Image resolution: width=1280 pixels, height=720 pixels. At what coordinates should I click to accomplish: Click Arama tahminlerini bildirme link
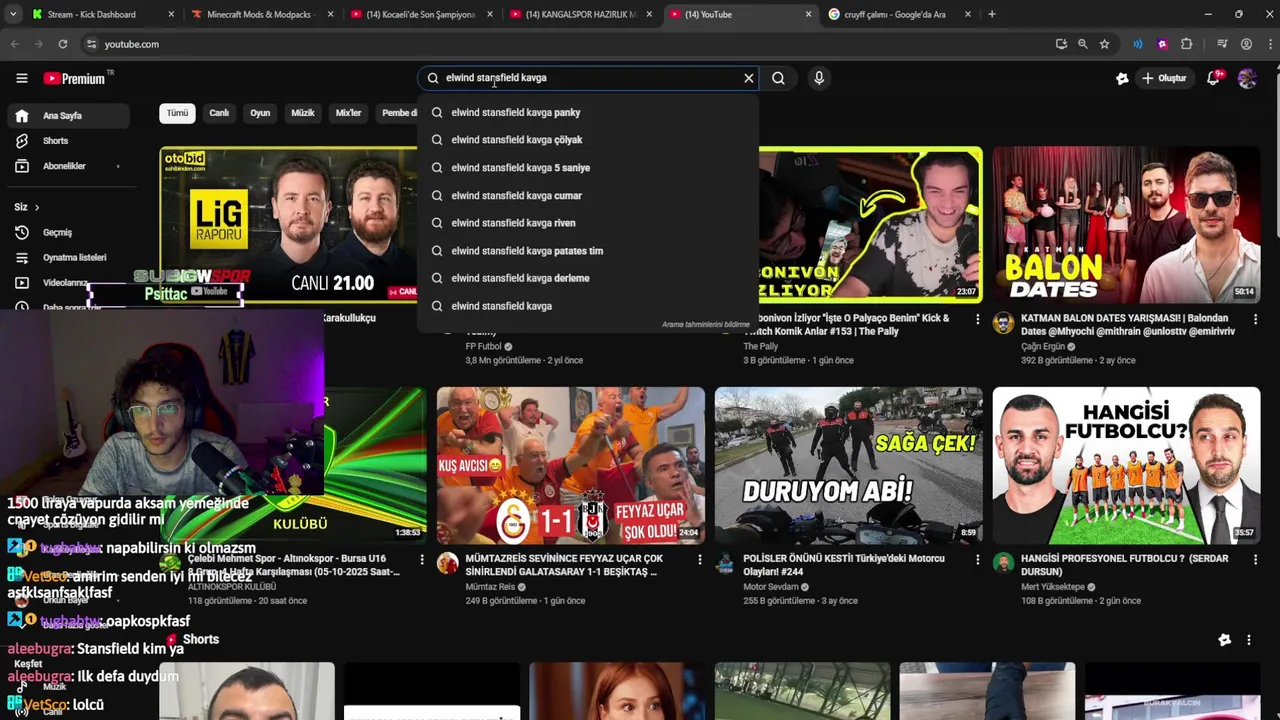click(705, 324)
